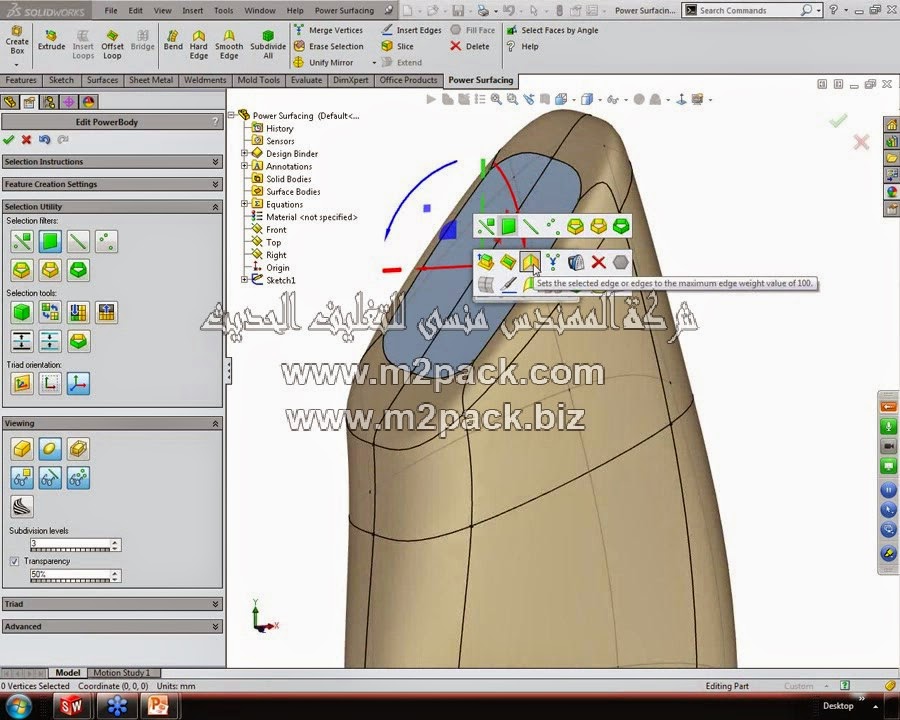Undo last PowerBody edit
900x720 pixels.
(44, 140)
